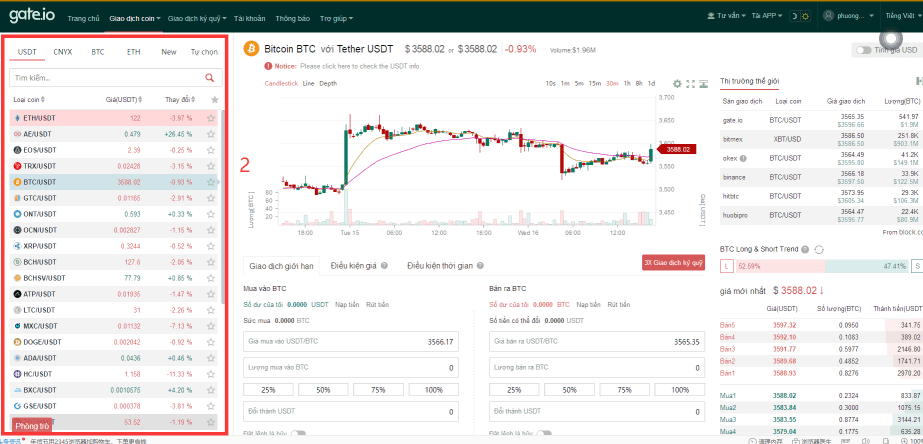Sort by Thay đổi column

[x=180, y=100]
